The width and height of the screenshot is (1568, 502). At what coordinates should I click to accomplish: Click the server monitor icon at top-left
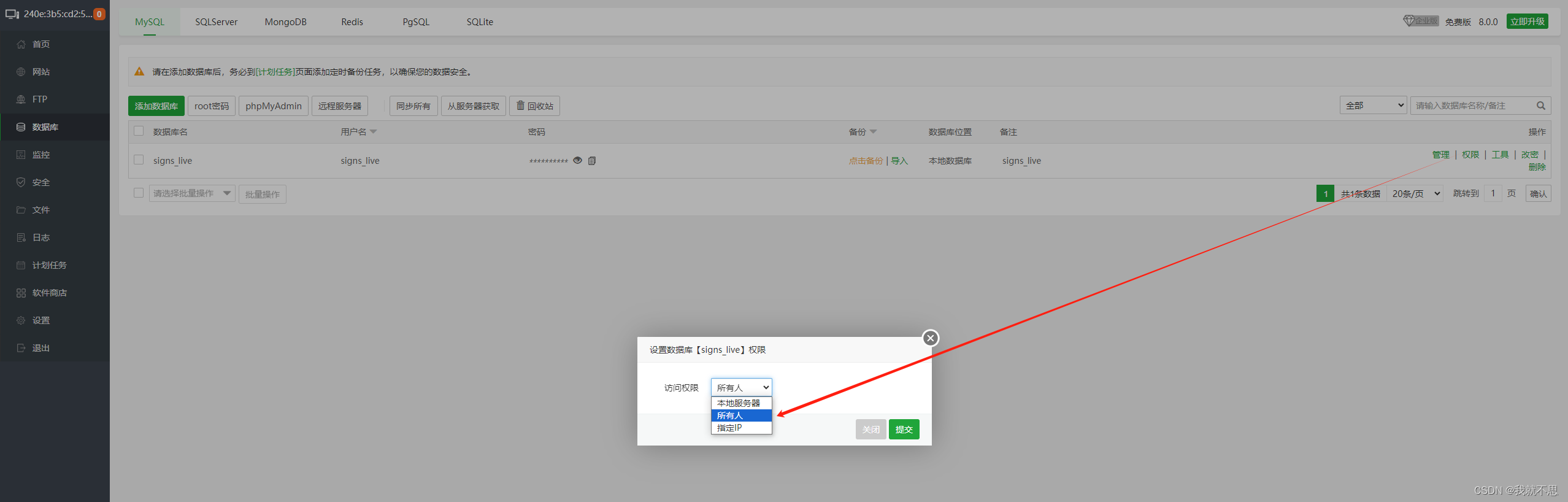click(x=12, y=14)
